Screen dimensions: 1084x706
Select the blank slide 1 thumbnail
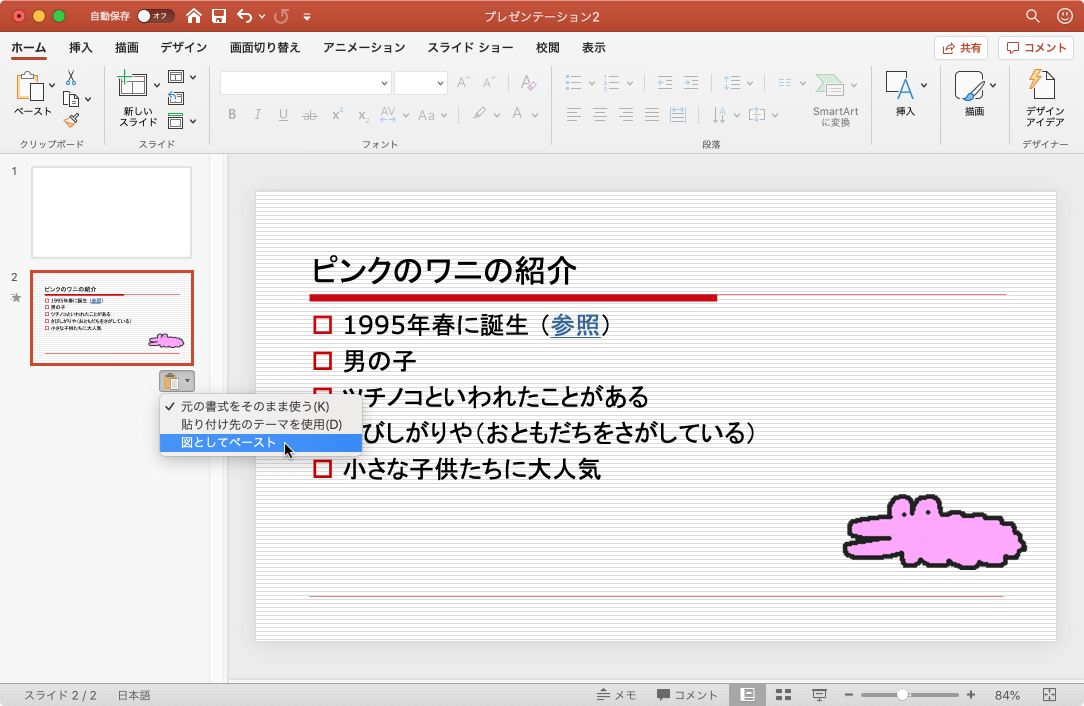(111, 212)
